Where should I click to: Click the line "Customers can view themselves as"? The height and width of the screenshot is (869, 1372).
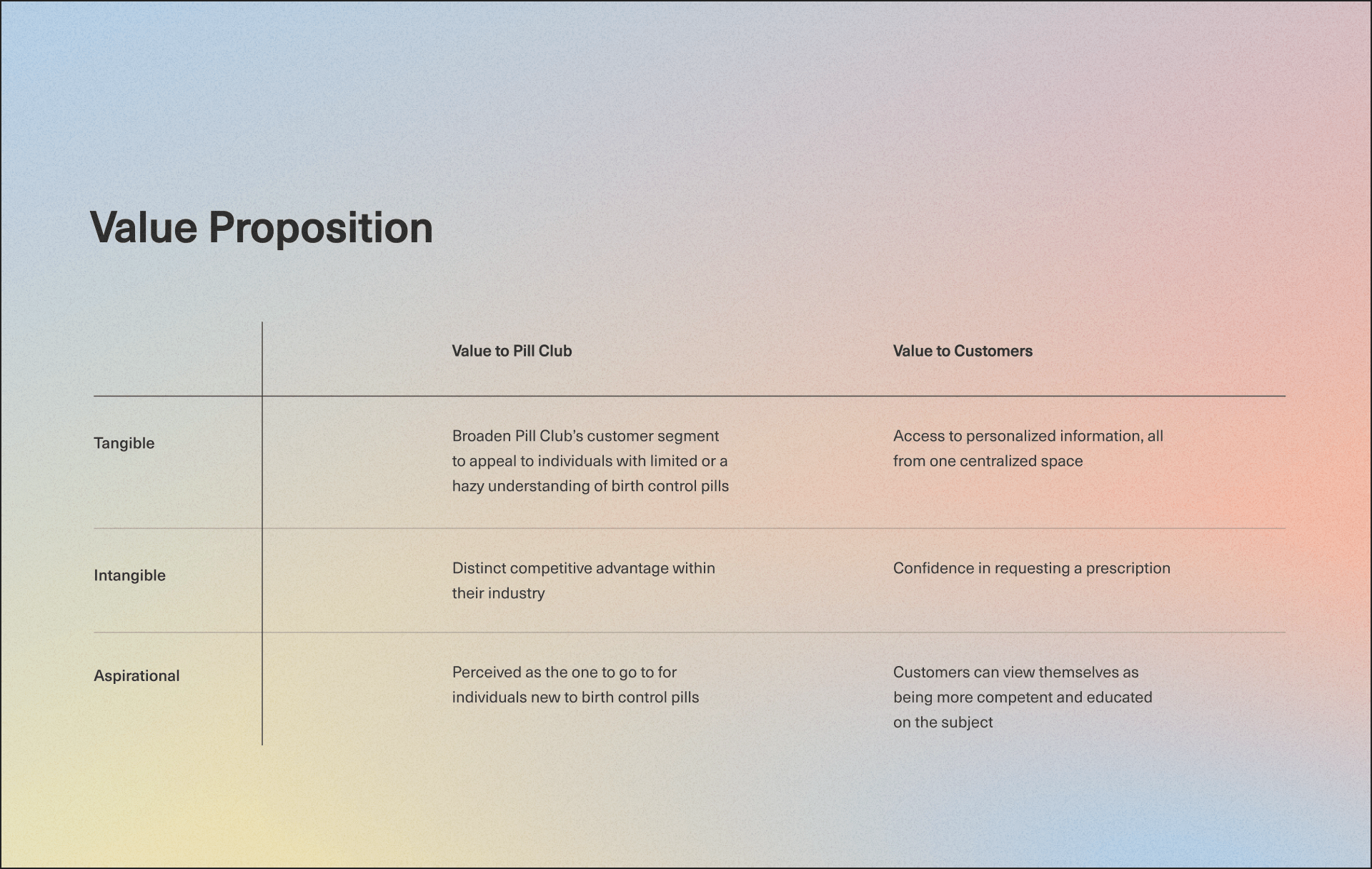point(1015,672)
